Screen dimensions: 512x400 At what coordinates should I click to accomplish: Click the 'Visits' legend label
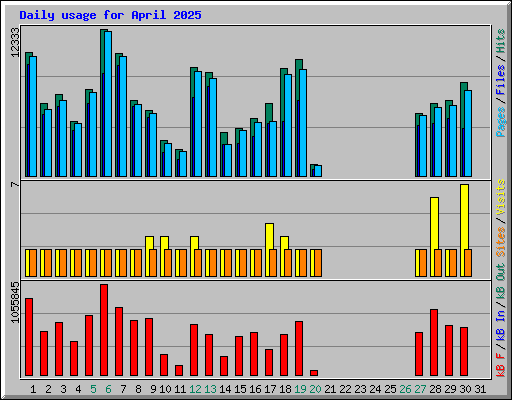point(501,197)
